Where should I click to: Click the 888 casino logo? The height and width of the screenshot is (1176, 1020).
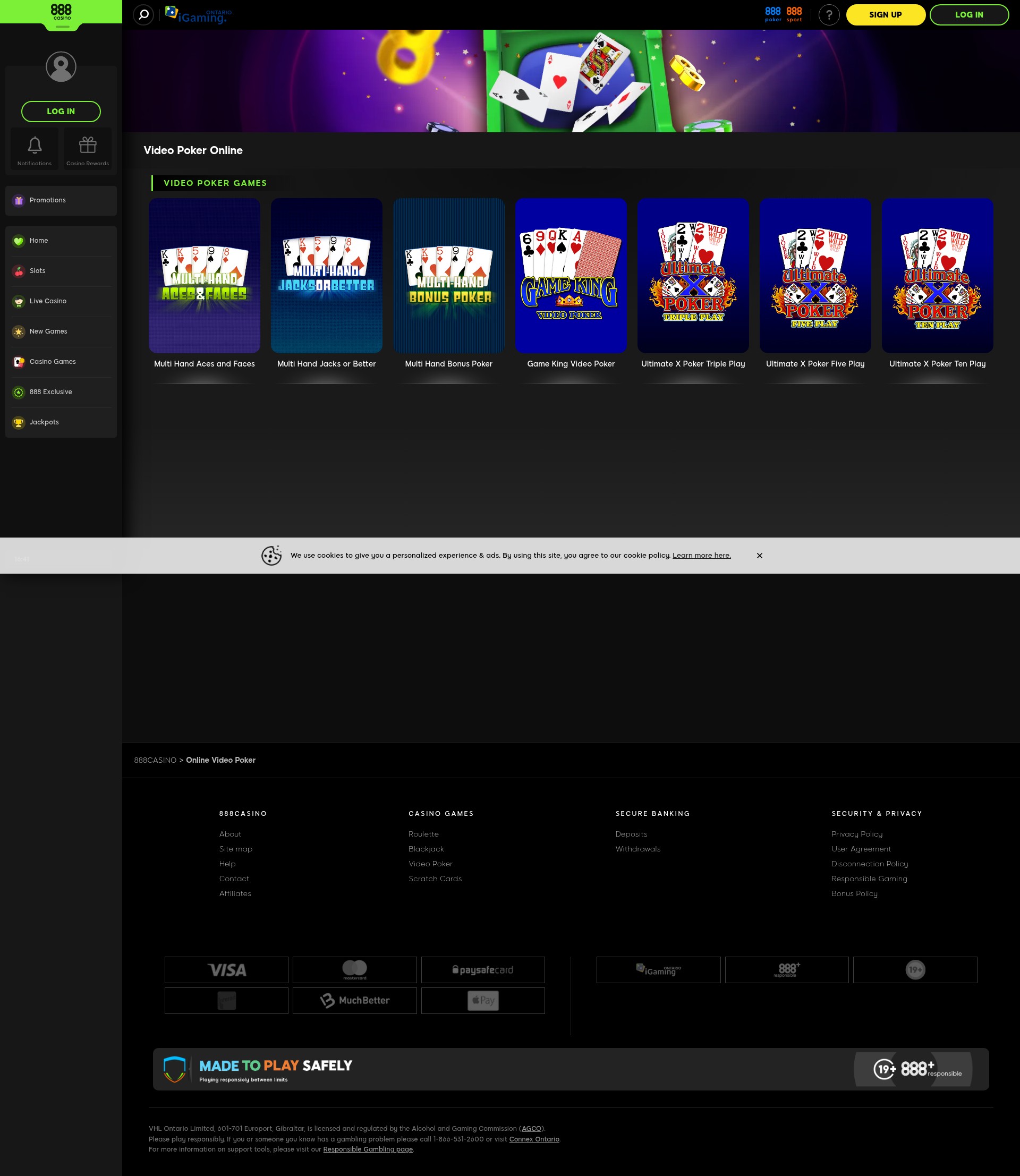[x=61, y=12]
